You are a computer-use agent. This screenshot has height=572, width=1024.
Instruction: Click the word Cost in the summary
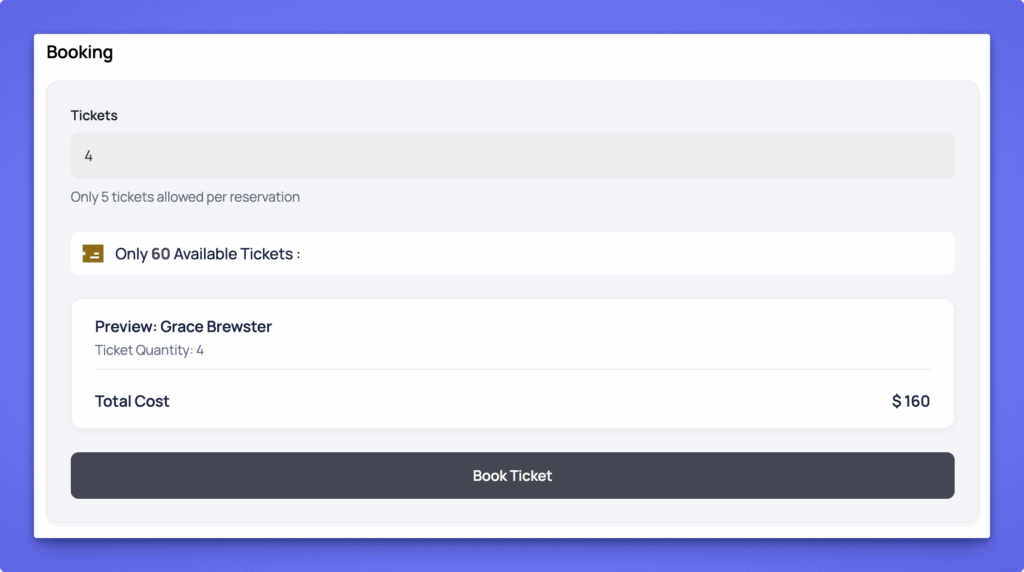(x=152, y=401)
